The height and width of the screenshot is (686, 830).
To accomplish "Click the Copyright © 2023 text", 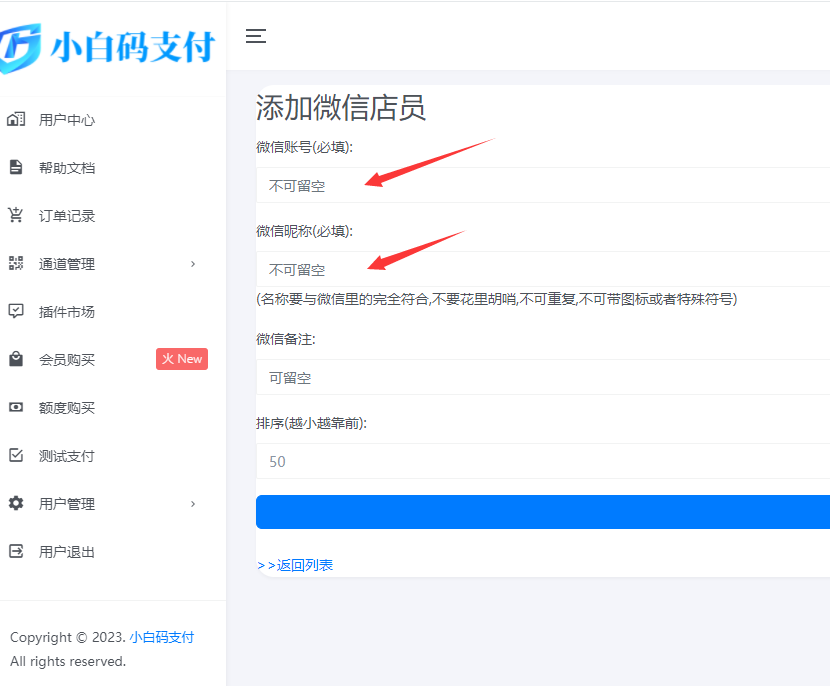I will tap(68, 637).
